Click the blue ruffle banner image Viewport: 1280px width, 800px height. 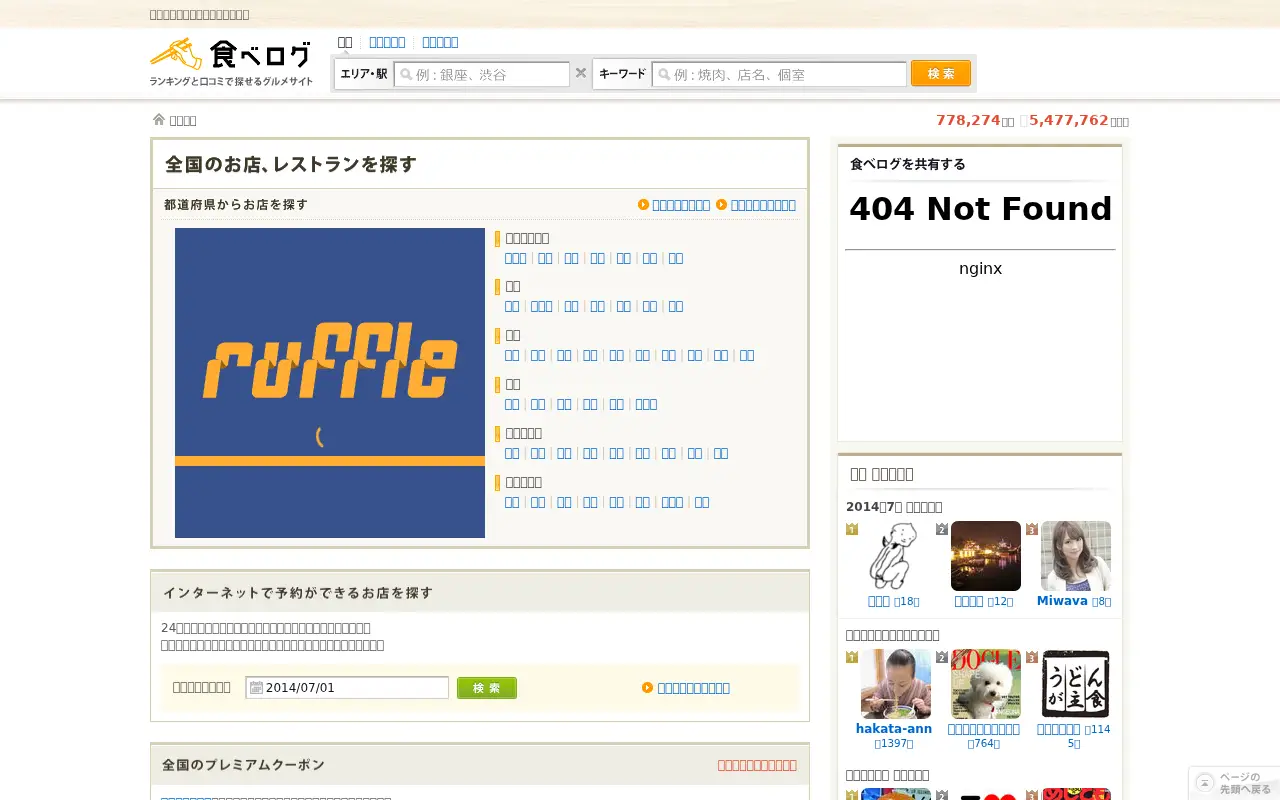coord(330,383)
